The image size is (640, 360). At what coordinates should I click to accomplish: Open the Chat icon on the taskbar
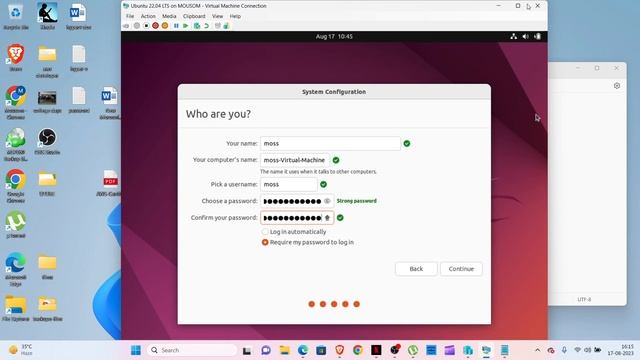point(266,350)
